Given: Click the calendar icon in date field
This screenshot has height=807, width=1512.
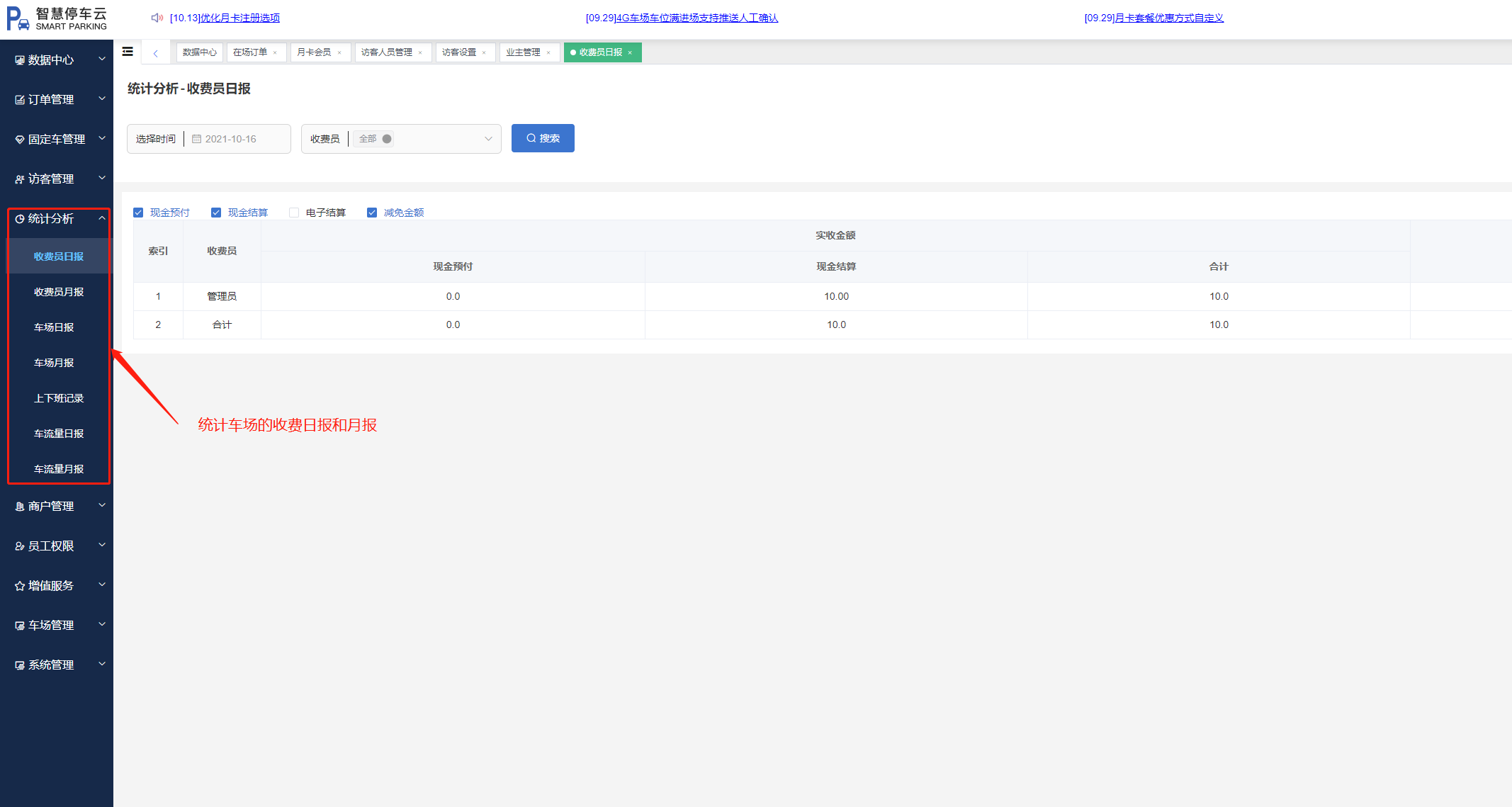Looking at the screenshot, I should coord(197,139).
